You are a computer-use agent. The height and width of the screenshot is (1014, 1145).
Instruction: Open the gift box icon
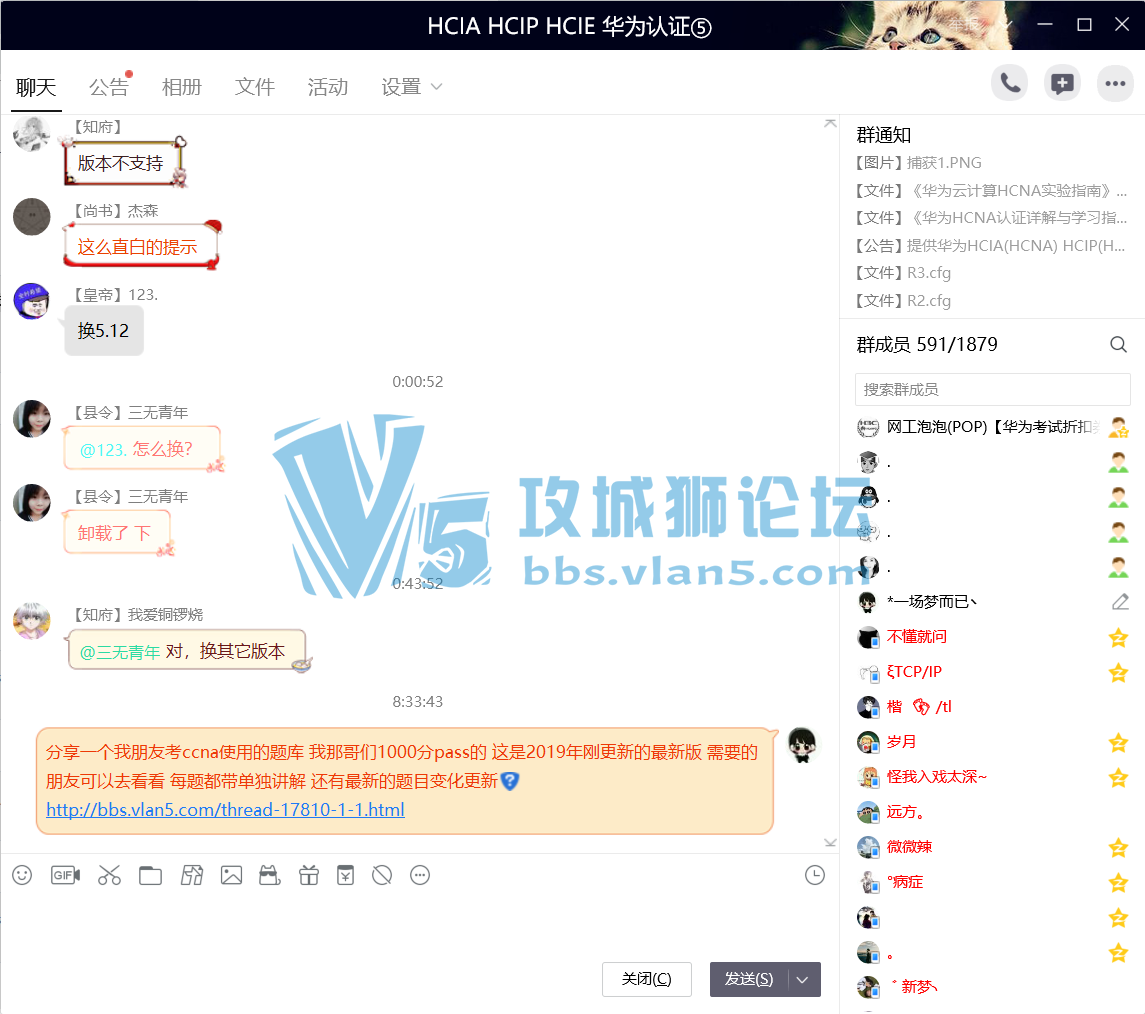pyautogui.click(x=309, y=875)
